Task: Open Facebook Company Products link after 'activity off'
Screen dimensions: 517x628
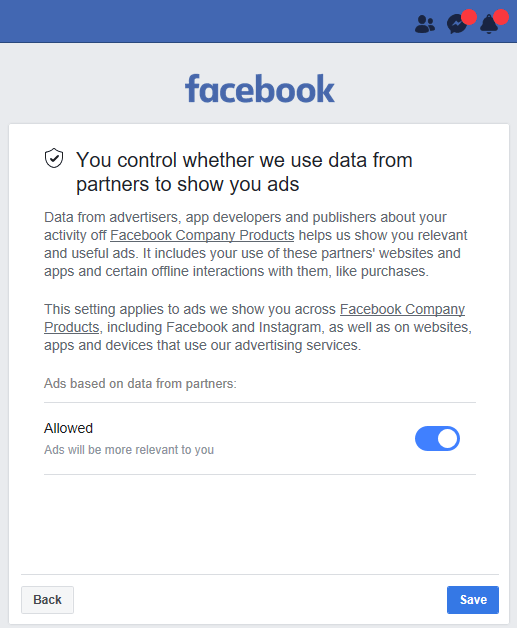Action: [x=202, y=235]
